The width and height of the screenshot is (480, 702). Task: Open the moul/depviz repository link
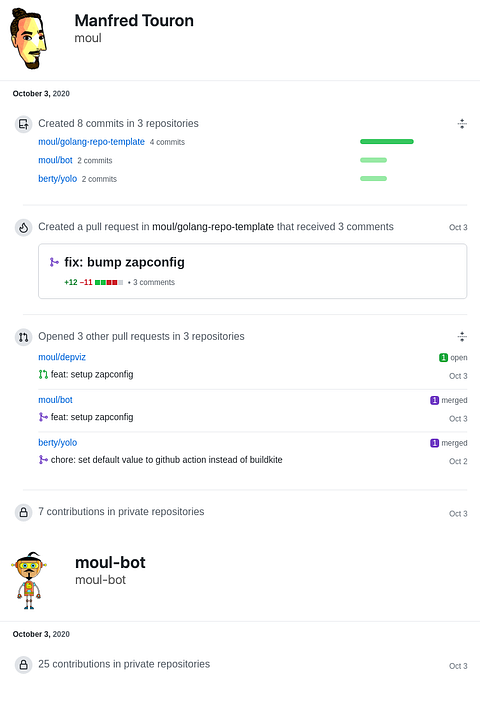62,357
